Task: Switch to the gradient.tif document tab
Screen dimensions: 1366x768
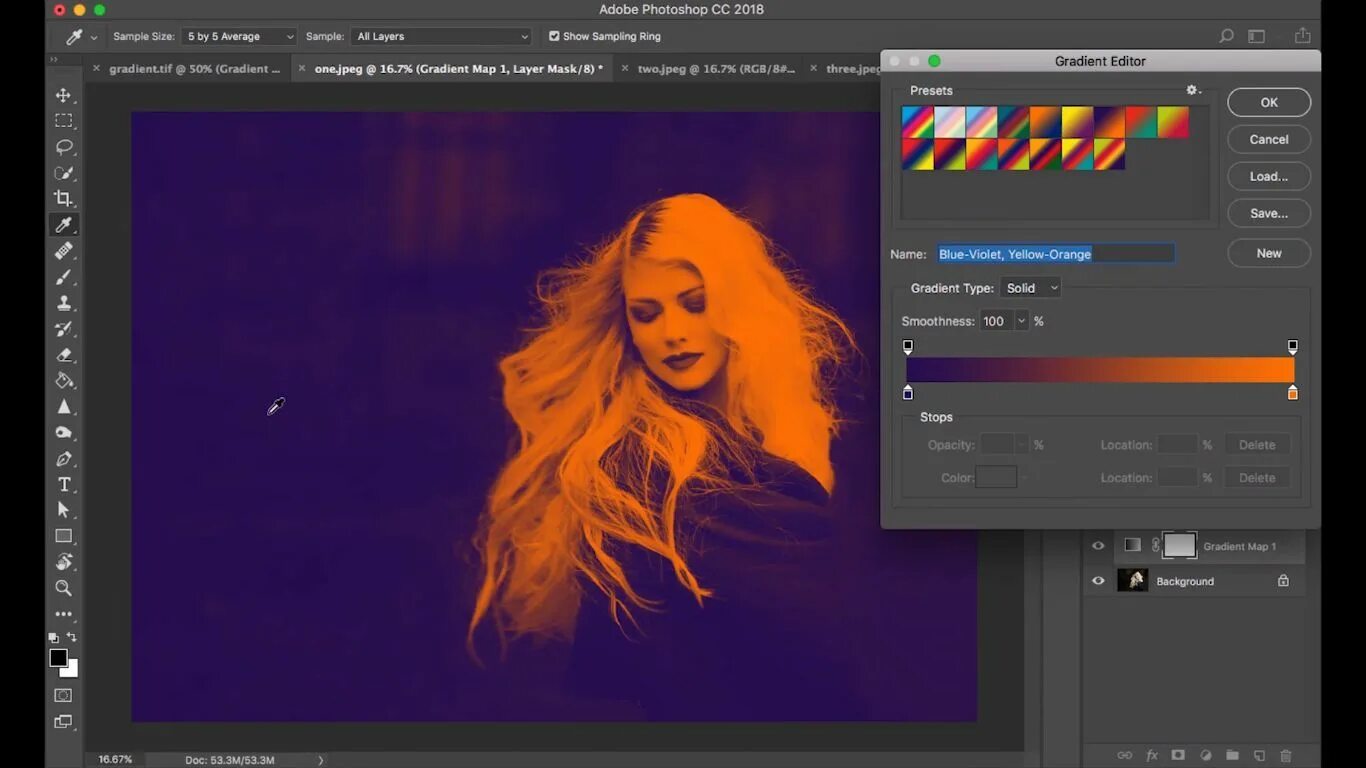Action: click(x=194, y=69)
